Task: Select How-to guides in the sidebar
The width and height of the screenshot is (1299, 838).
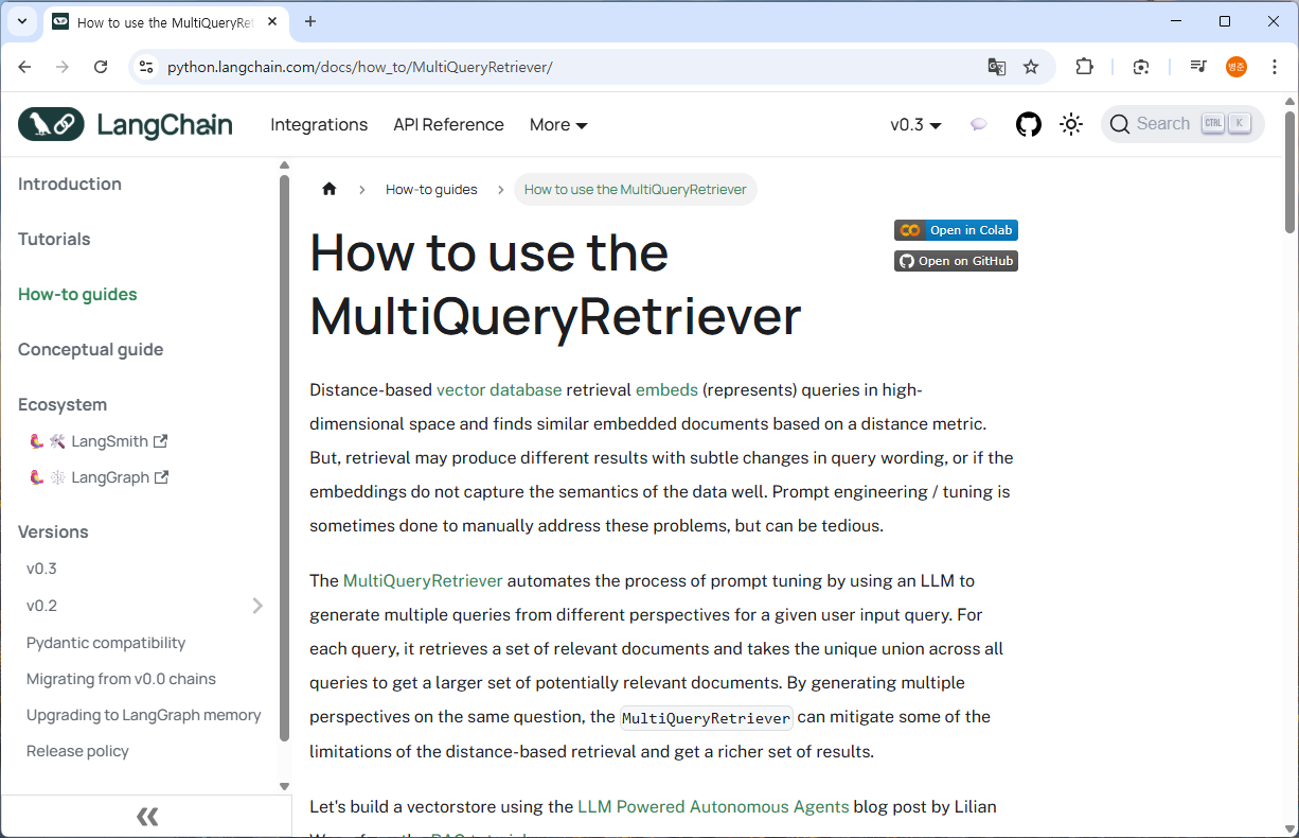Action: [x=78, y=294]
